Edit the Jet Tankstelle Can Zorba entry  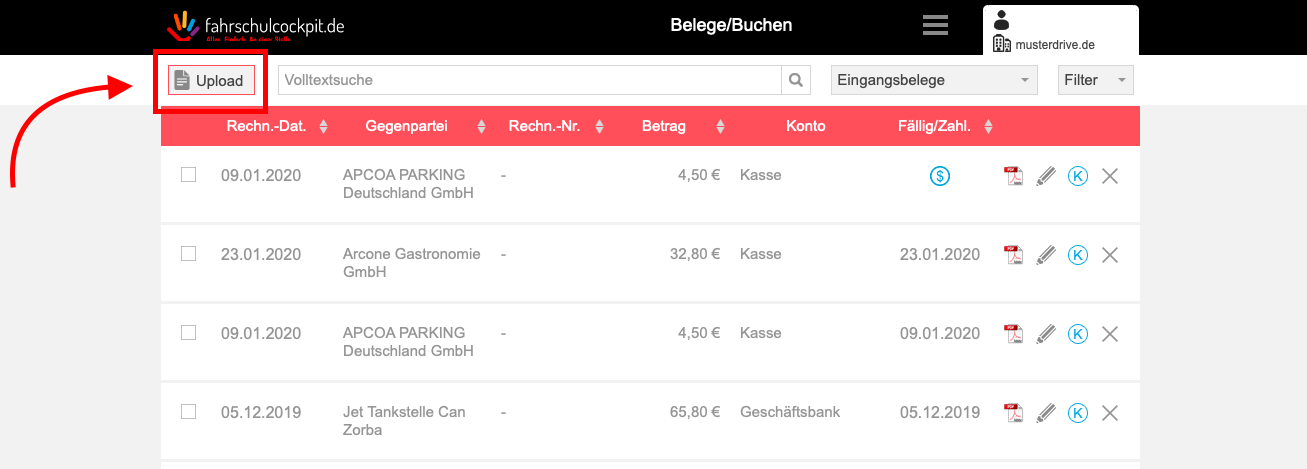[1046, 413]
